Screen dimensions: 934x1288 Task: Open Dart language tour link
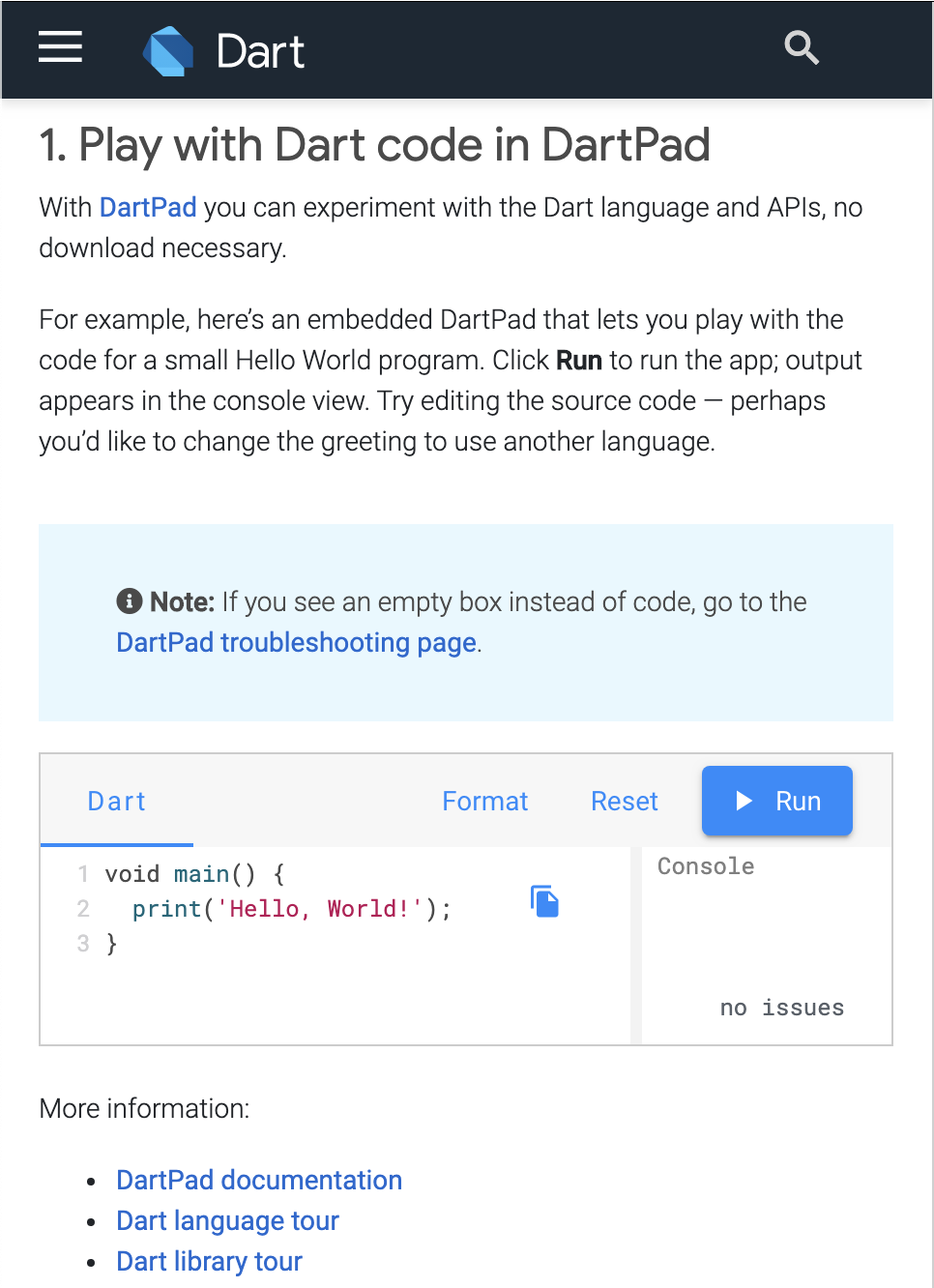(228, 1220)
